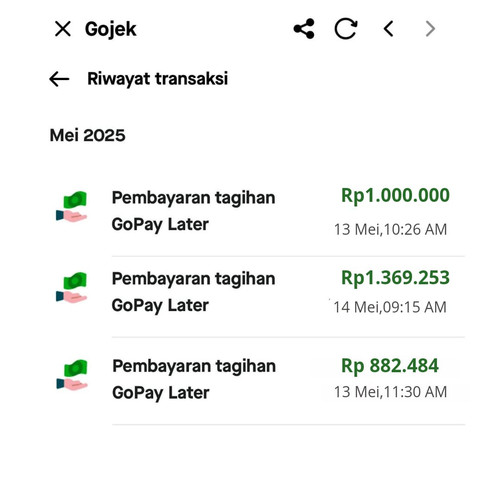The image size is (500, 500).
Task: Select the Rp 882.484 amount
Action: point(390,366)
